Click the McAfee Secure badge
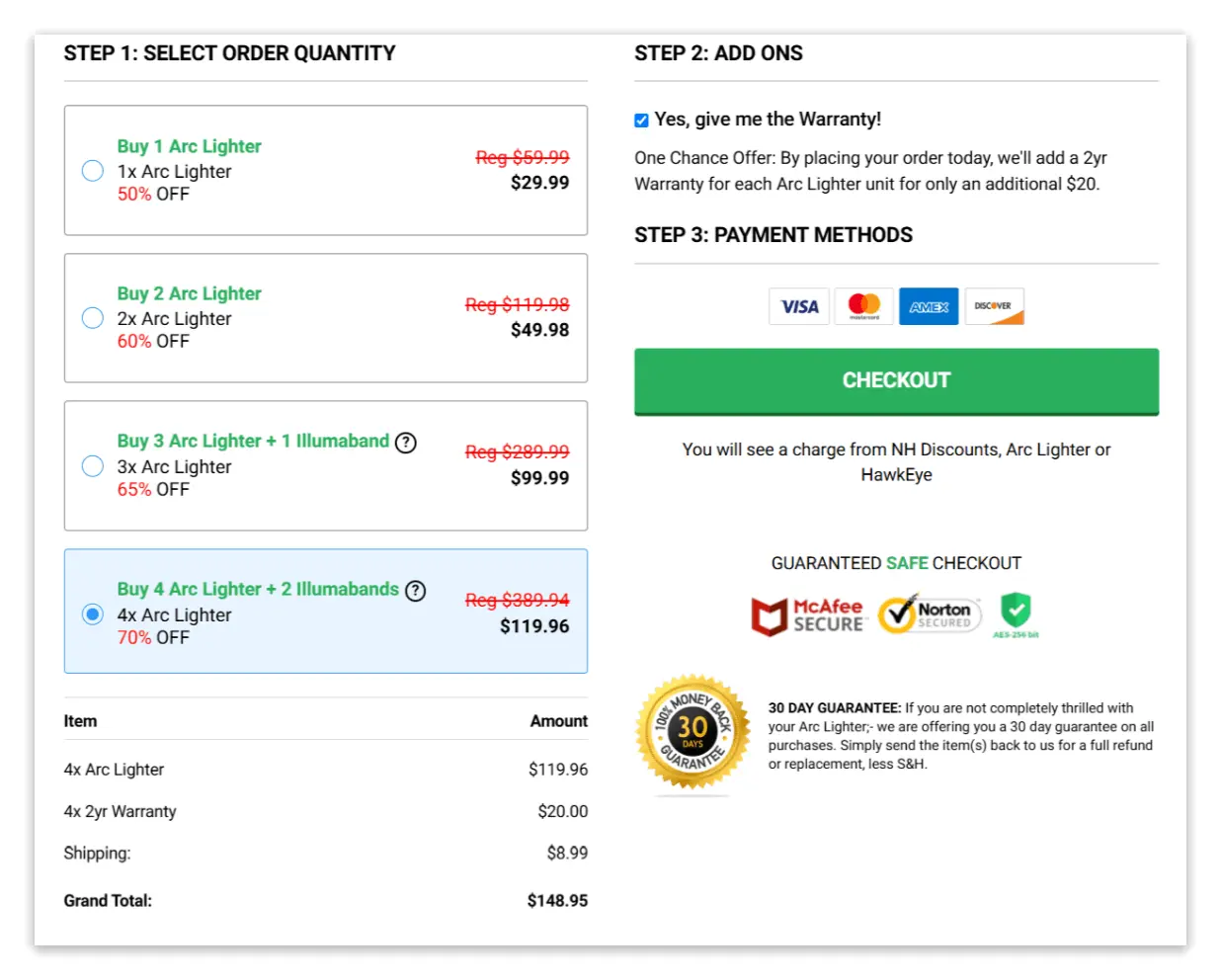1221x980 pixels. (808, 615)
